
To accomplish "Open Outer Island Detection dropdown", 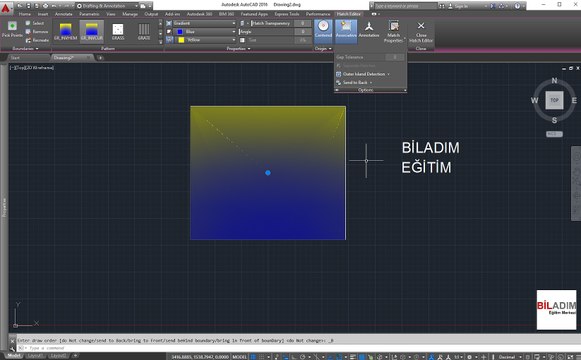I will 363,74.
